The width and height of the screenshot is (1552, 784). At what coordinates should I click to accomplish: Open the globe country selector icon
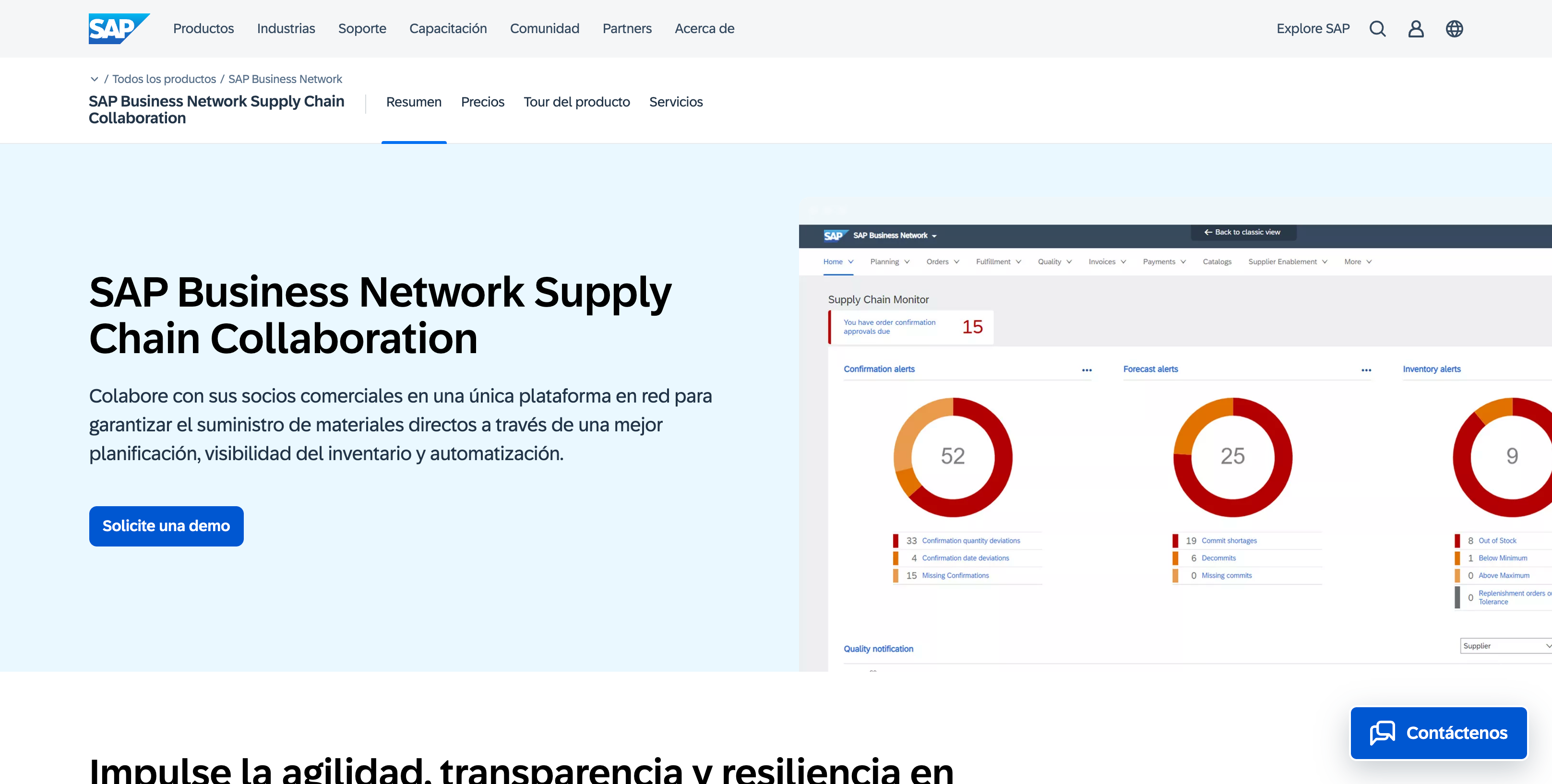(x=1455, y=28)
